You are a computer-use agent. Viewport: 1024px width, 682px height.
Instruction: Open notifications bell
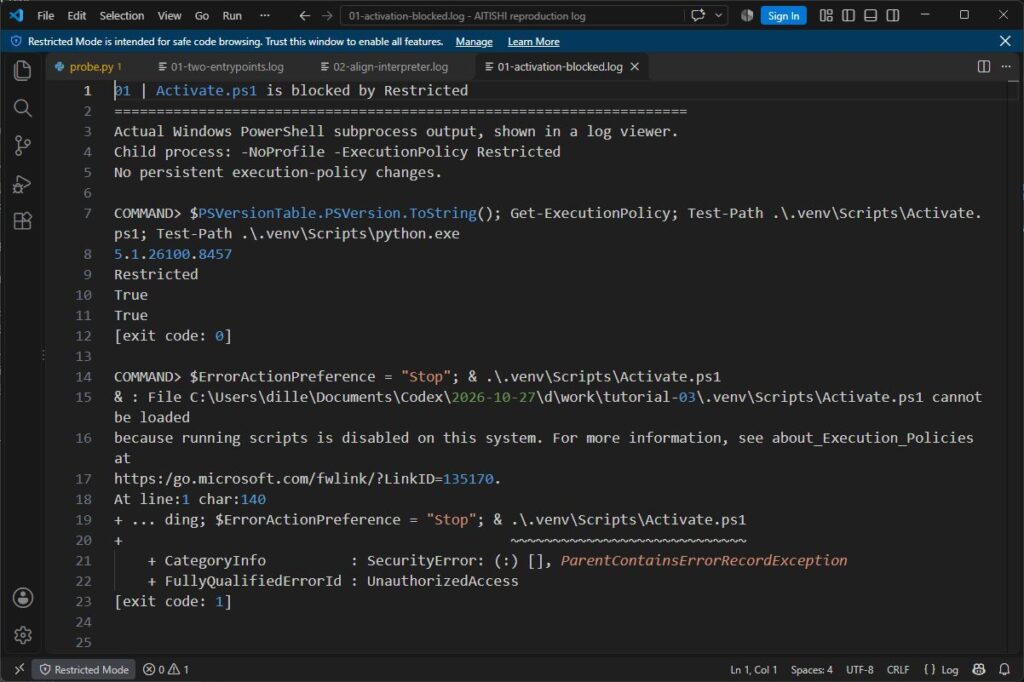(1004, 670)
